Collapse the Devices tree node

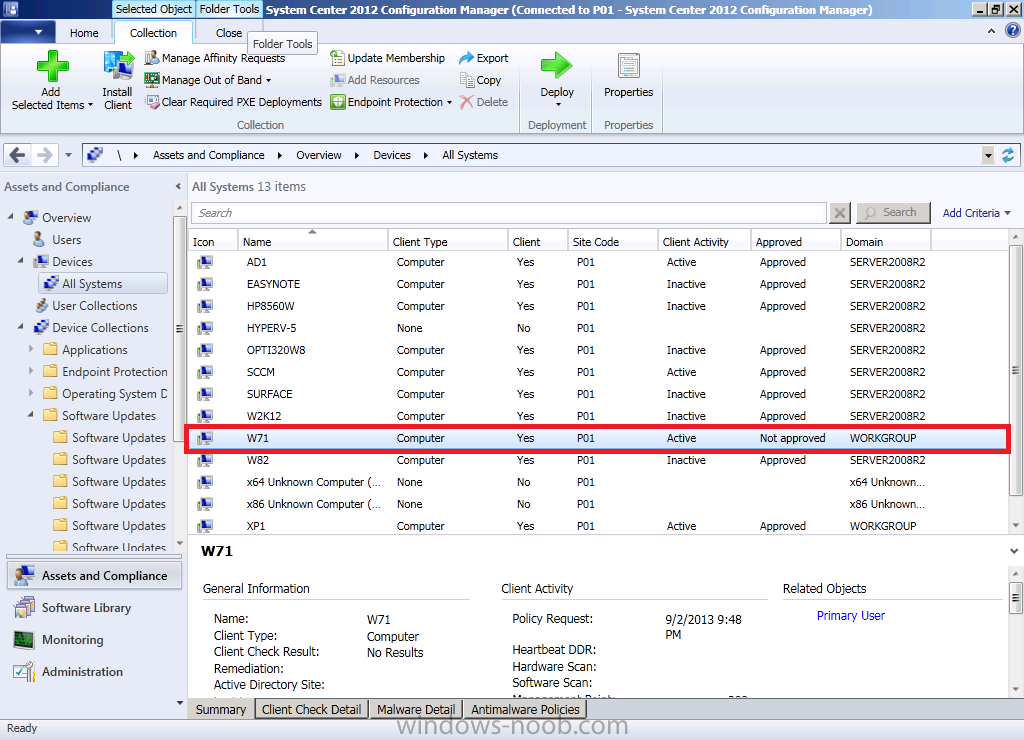[21, 260]
